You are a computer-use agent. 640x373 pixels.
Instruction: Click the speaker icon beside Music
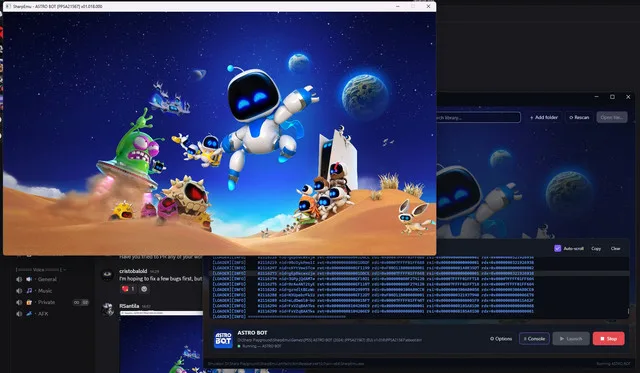coord(19,291)
